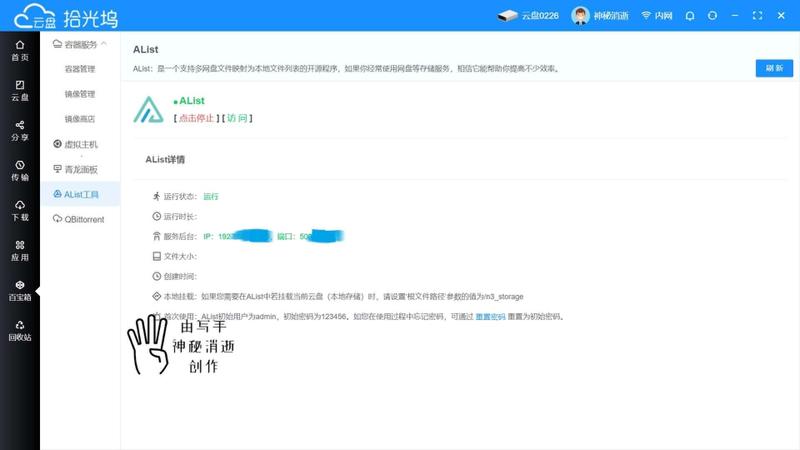The width and height of the screenshot is (800, 450).
Task: Click the ALList详情 section heading
Action: [165, 160]
